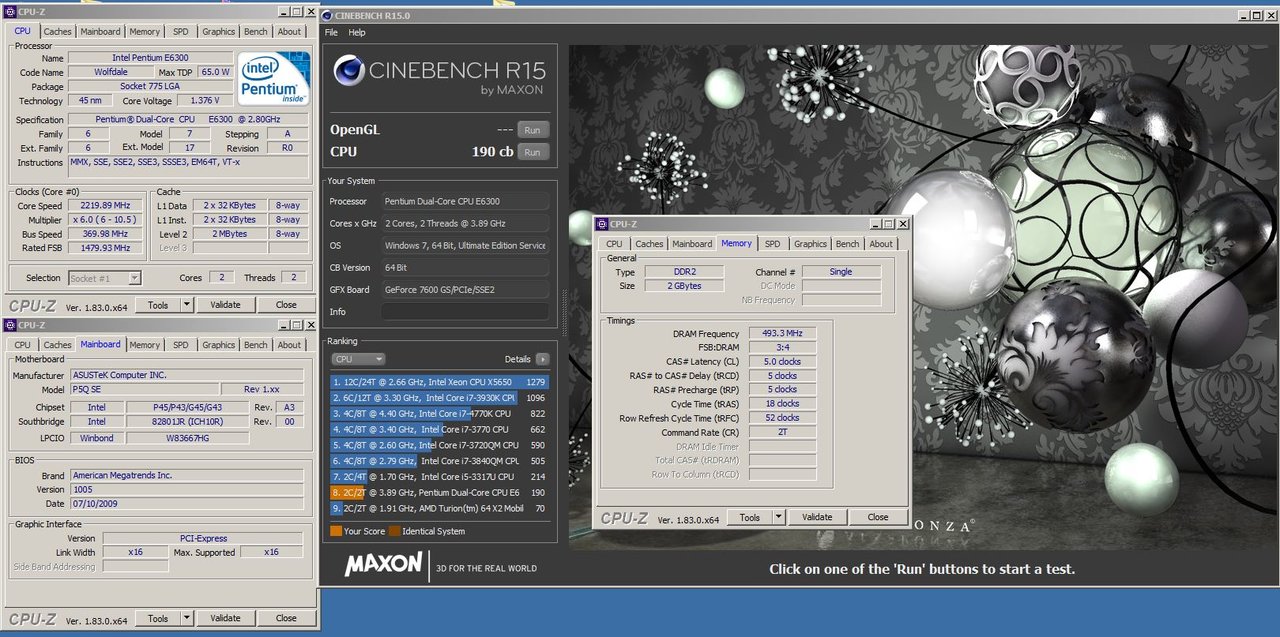Click the Manufacturer value ASUSTeK Computer INC.
Viewport: 1280px width, 637px height.
(x=185, y=375)
